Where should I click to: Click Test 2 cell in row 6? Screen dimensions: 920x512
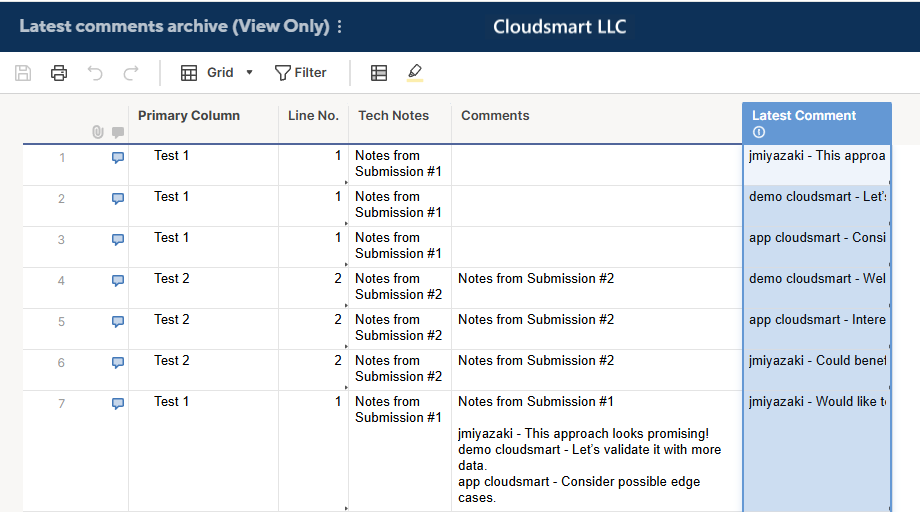[x=203, y=370]
